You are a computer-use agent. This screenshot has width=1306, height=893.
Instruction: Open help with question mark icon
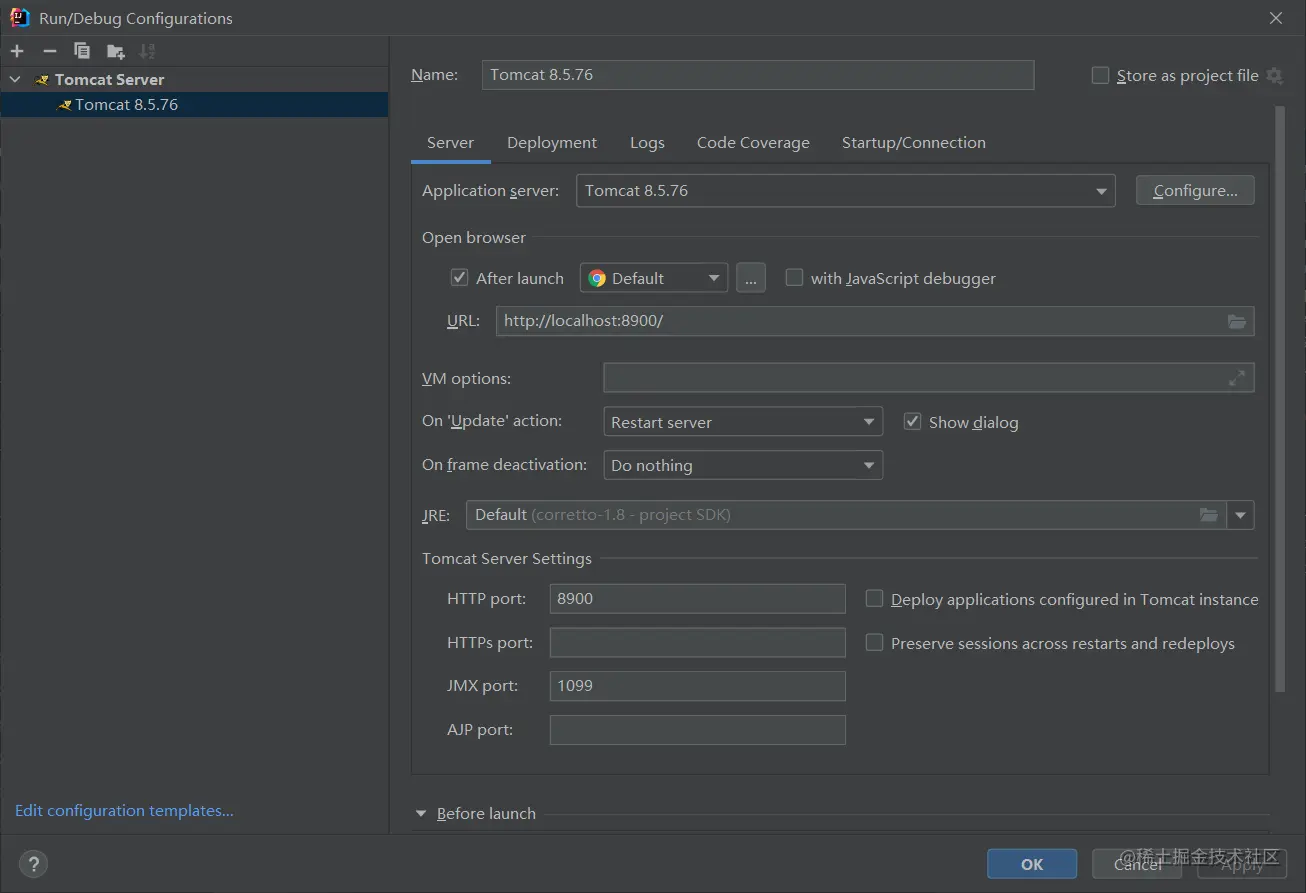point(33,864)
